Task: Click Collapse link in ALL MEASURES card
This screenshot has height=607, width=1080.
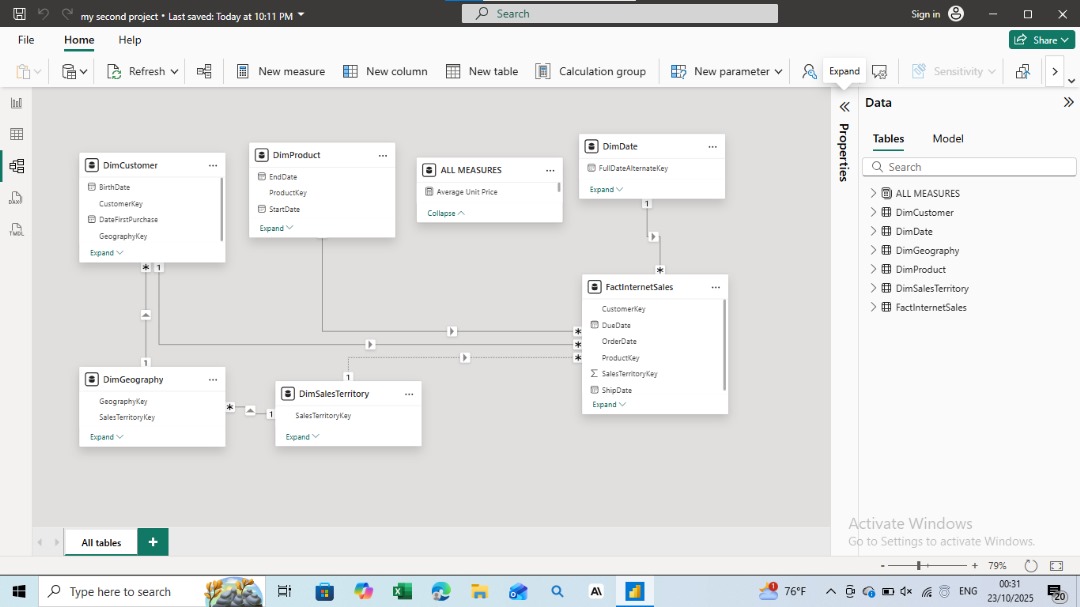Action: tap(446, 214)
